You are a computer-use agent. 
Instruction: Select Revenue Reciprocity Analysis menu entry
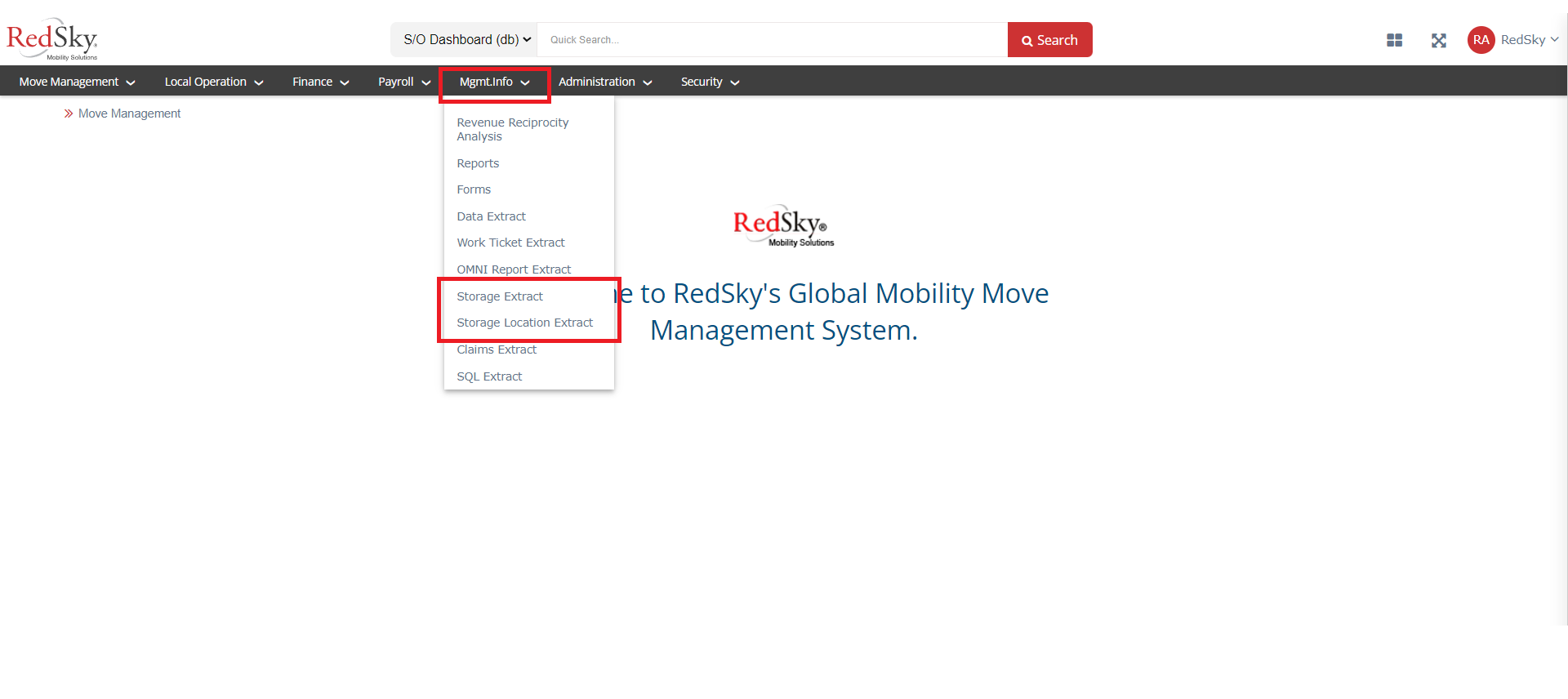513,129
